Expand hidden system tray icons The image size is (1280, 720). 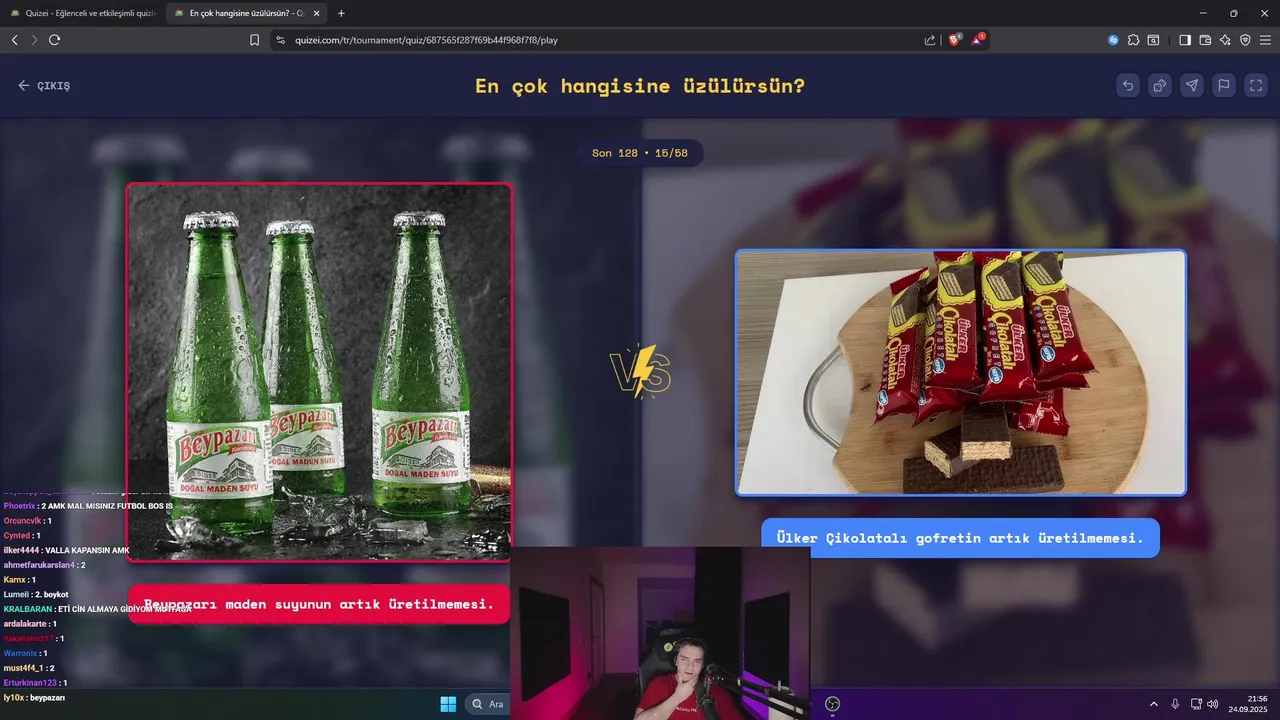(x=1153, y=704)
